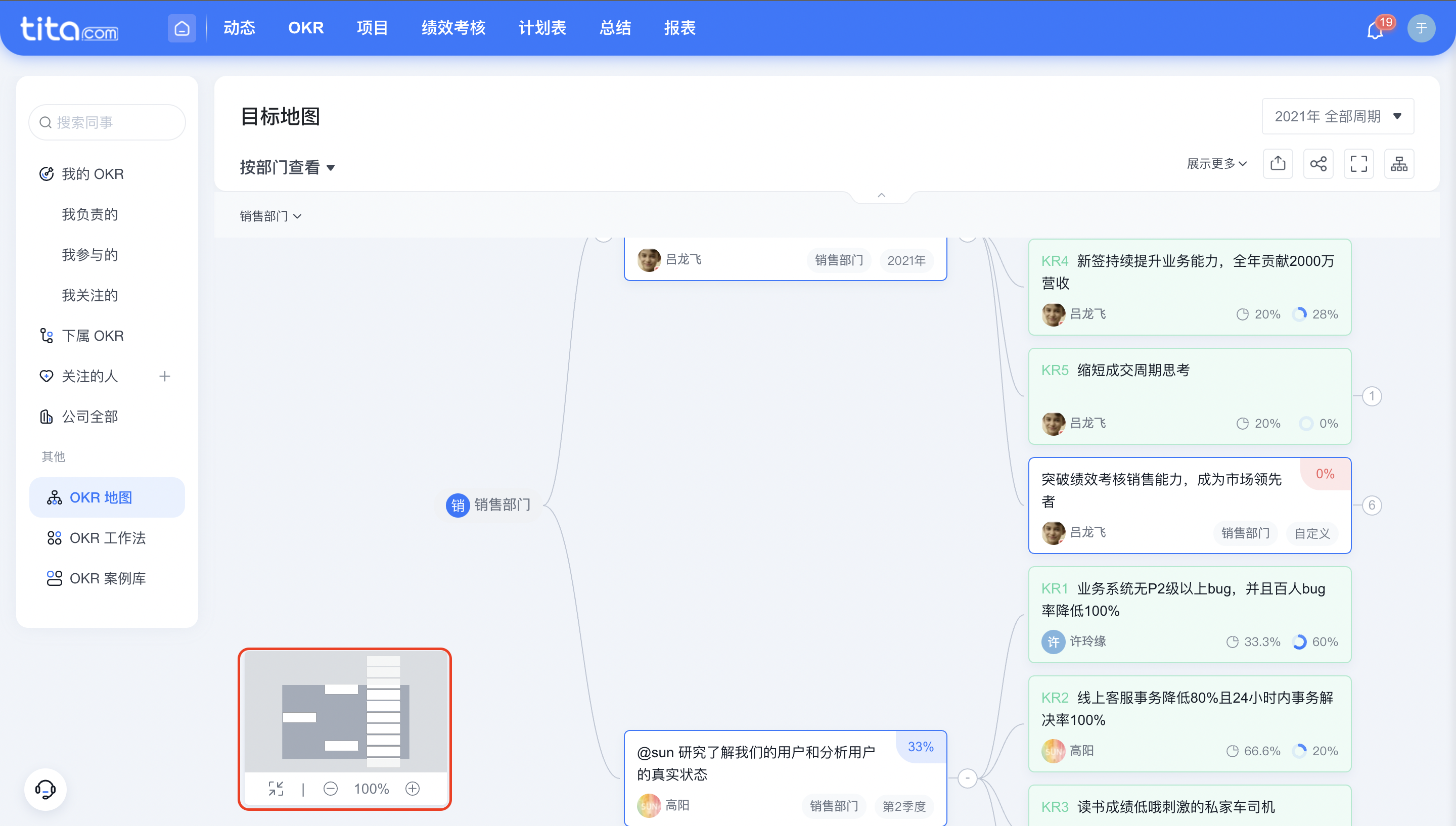The width and height of the screenshot is (1456, 826).
Task: Open the 按部门查看 view dropdown
Action: pyautogui.click(x=288, y=167)
